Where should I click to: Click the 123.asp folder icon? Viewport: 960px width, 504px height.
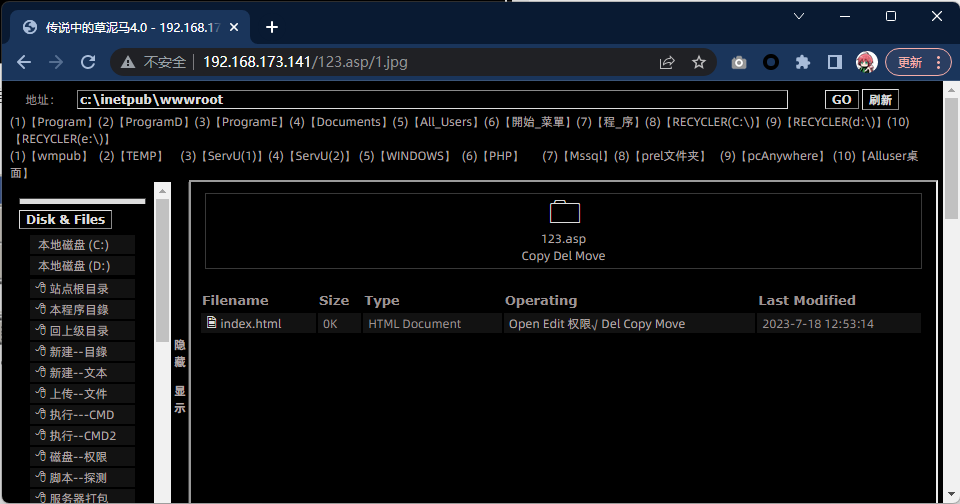tap(564, 211)
